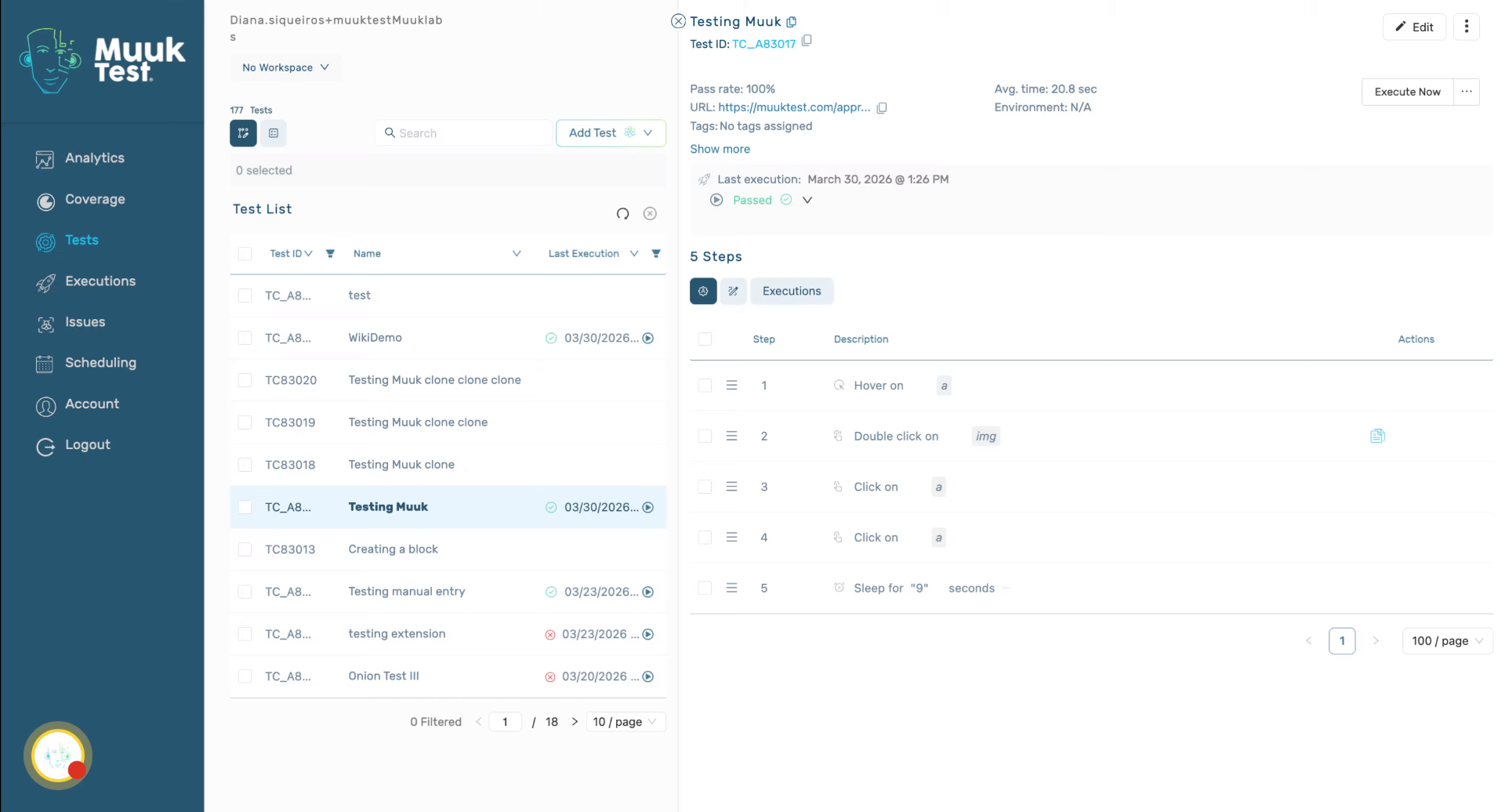Image resolution: width=1505 pixels, height=812 pixels.
Task: Clear the Test List filters icon
Action: coord(650,214)
